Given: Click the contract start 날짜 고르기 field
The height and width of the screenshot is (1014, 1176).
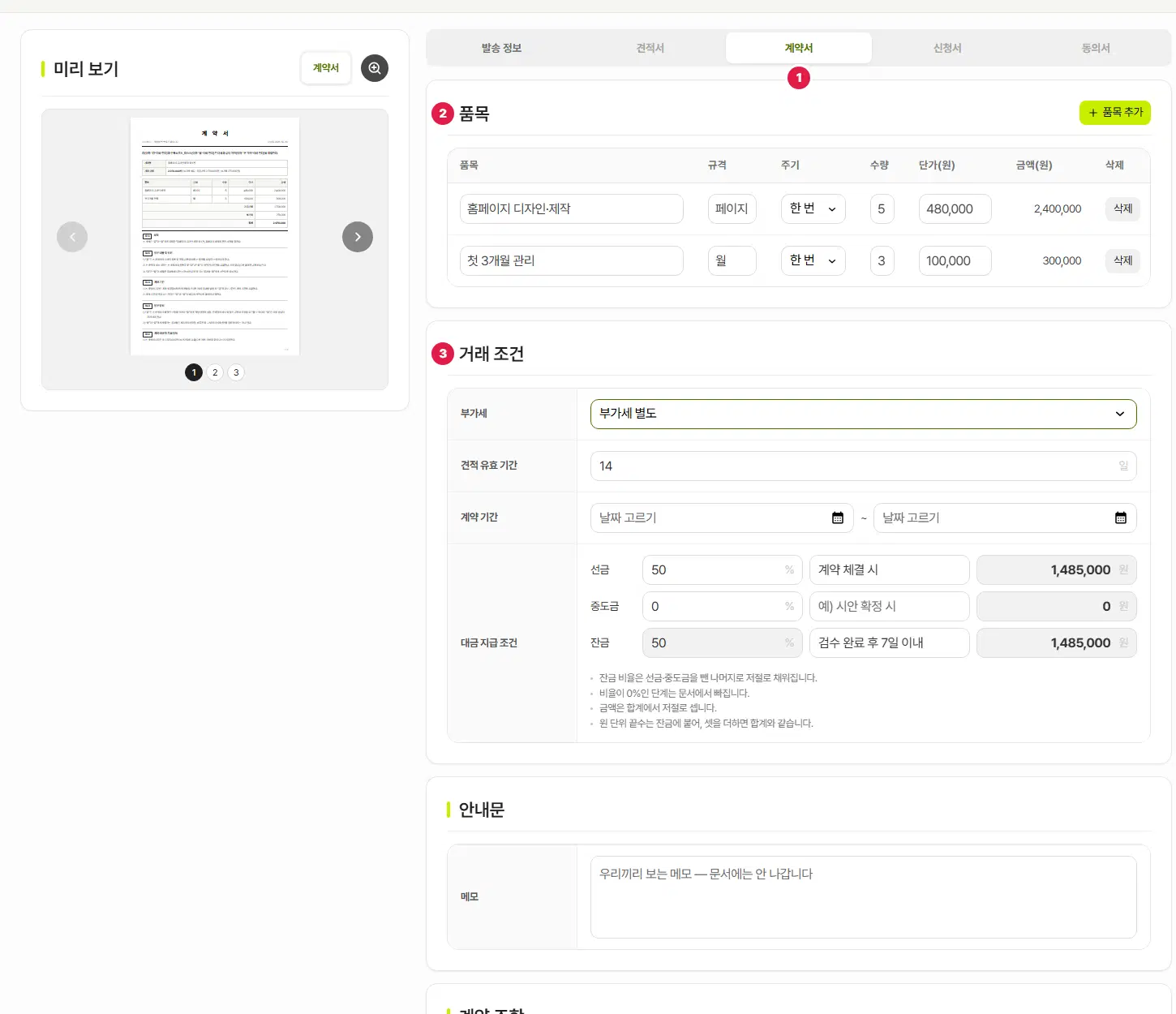Looking at the screenshot, I should click(722, 518).
